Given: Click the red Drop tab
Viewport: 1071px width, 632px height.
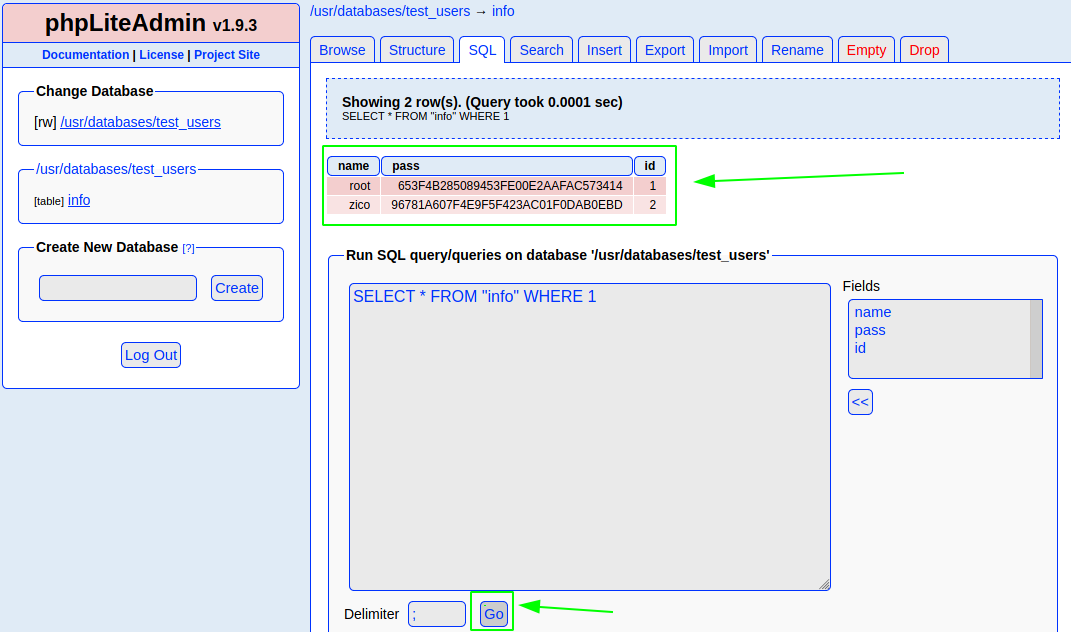Looking at the screenshot, I should tap(924, 50).
